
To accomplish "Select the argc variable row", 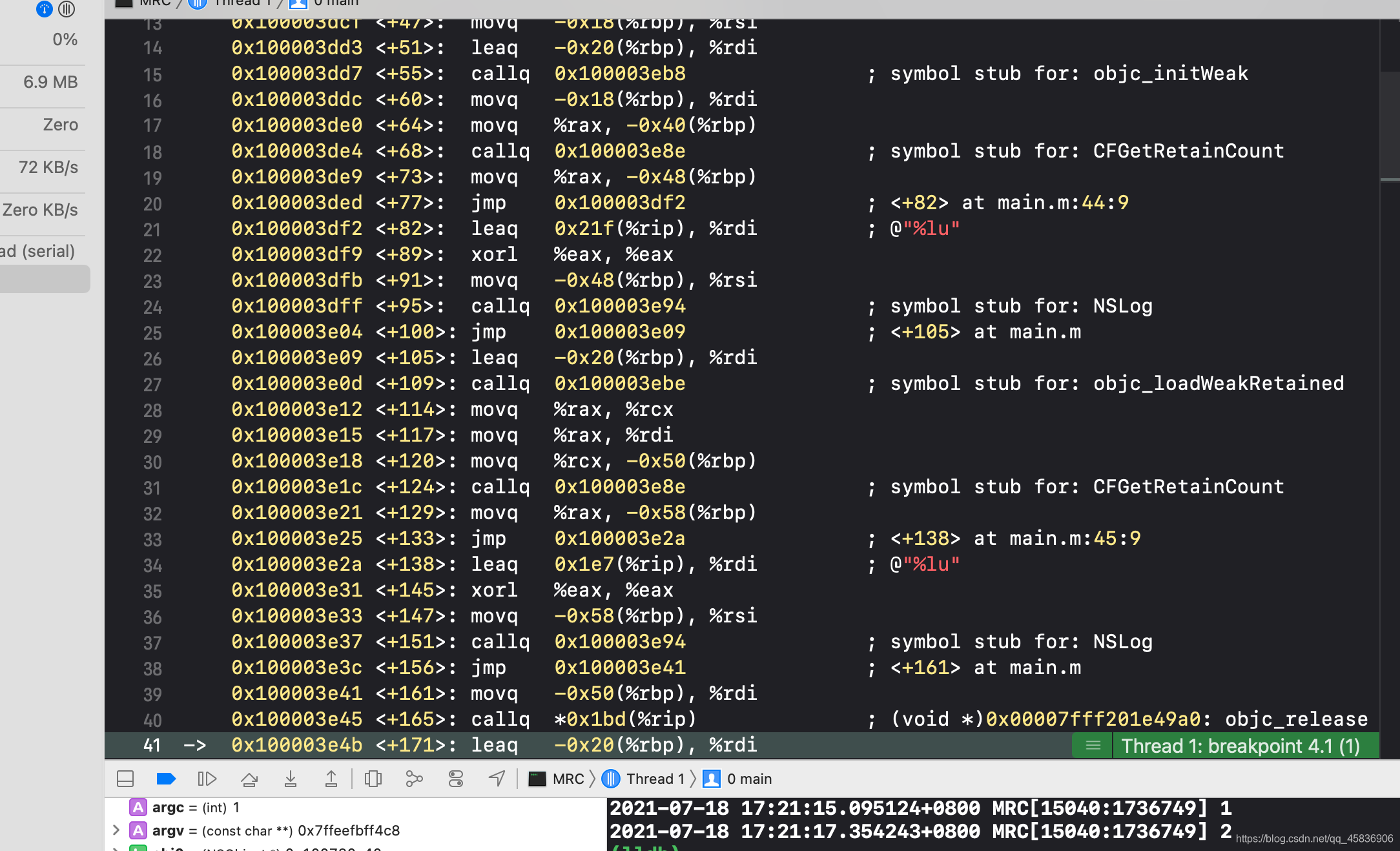I will (355, 808).
